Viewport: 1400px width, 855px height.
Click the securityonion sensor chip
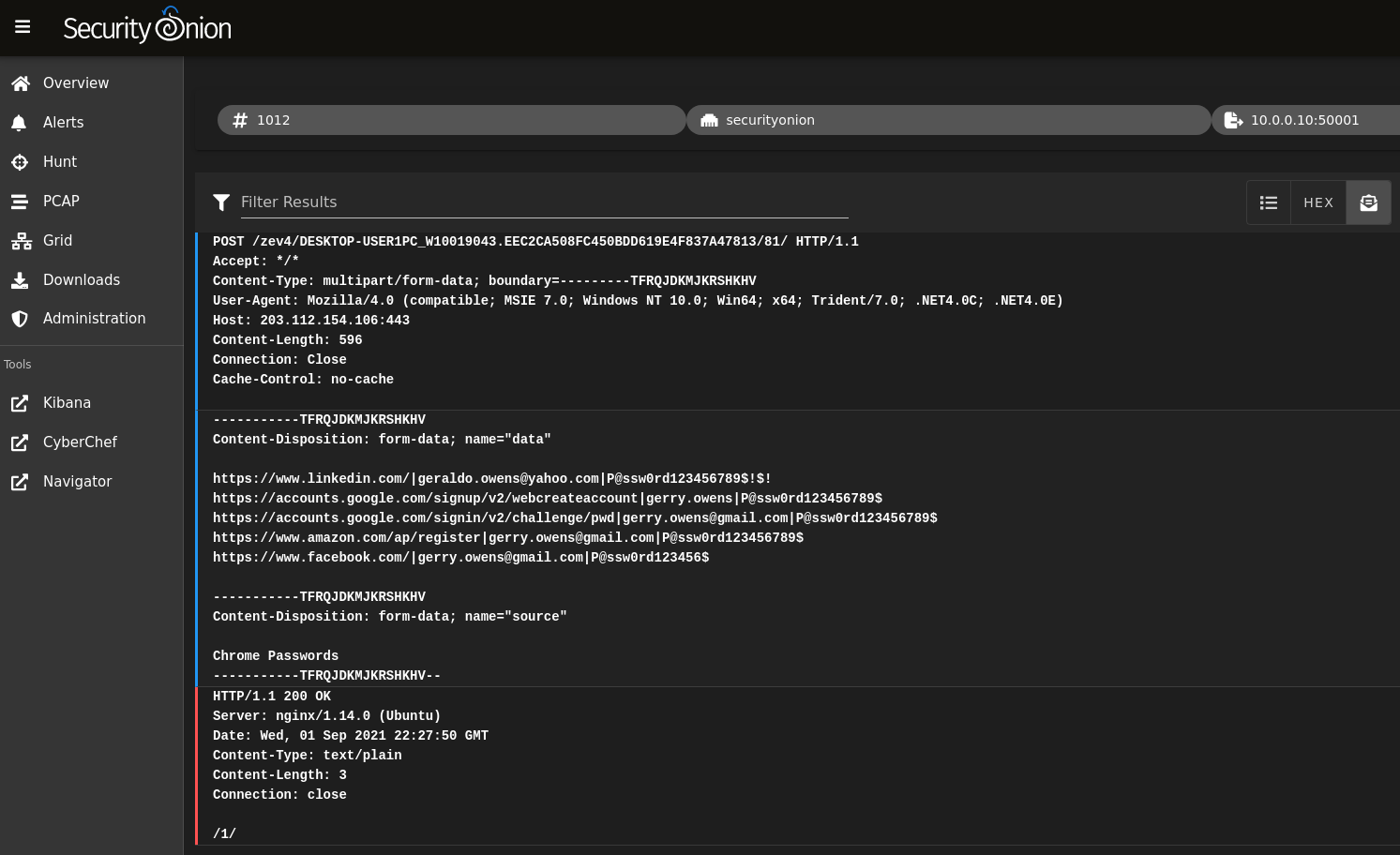pyautogui.click(x=949, y=120)
